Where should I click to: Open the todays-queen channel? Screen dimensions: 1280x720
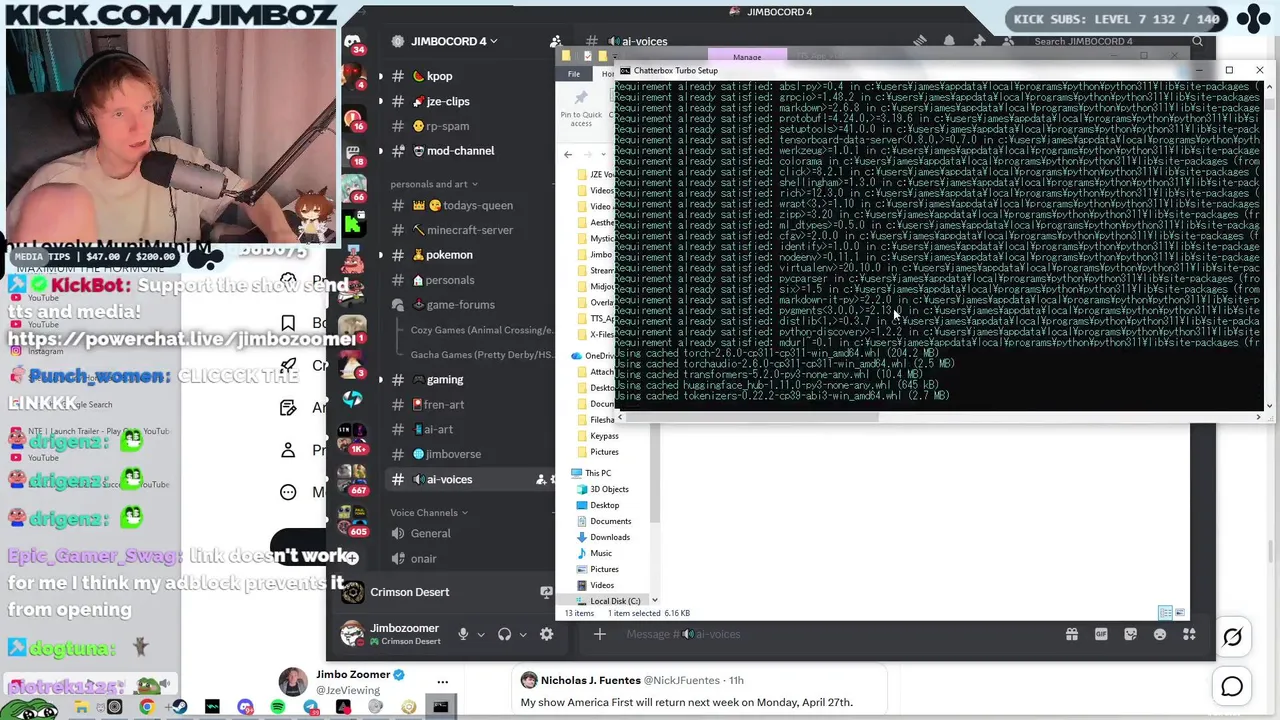(477, 205)
